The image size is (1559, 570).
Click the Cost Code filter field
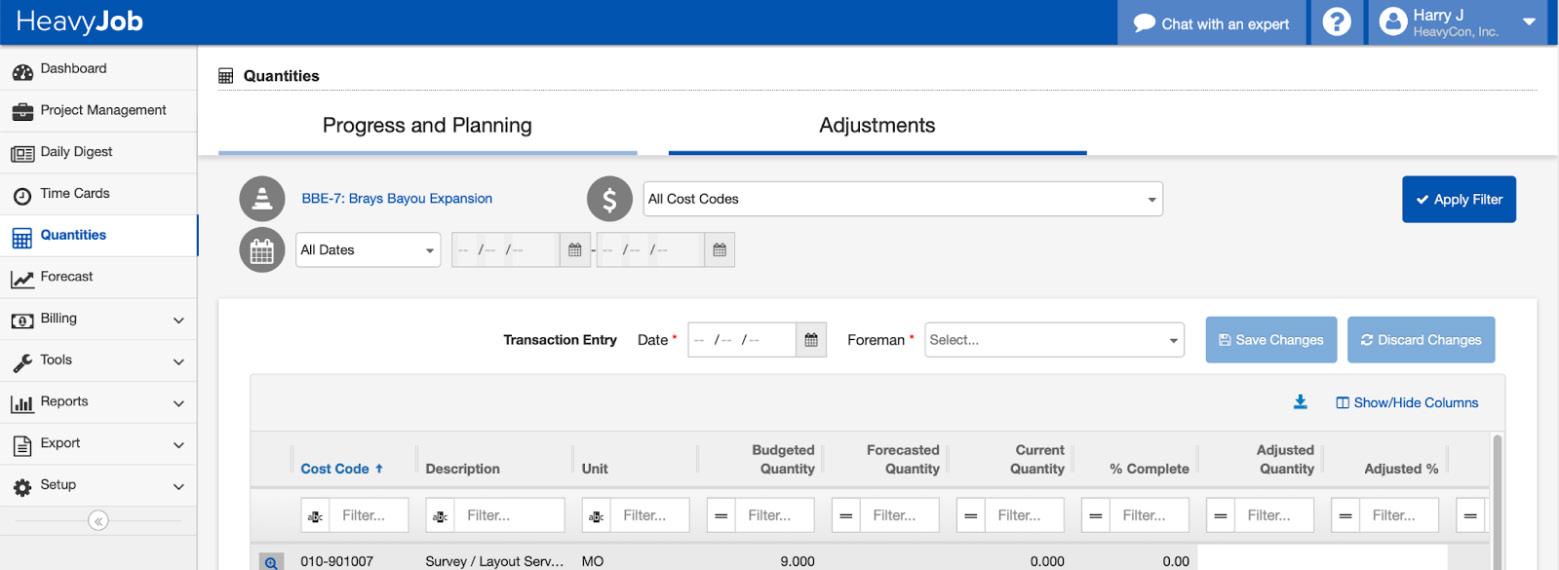pyautogui.click(x=371, y=515)
